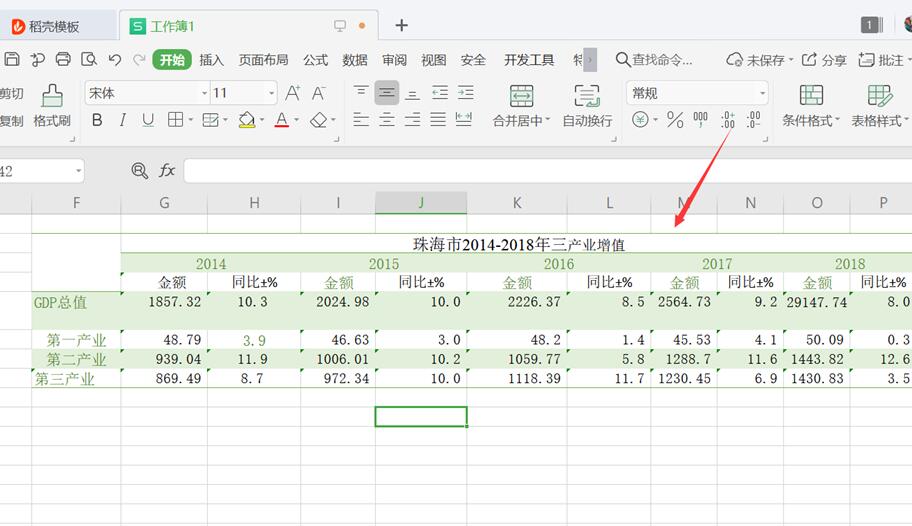Click the 批注 comment button
The image size is (912, 526).
pos(881,60)
